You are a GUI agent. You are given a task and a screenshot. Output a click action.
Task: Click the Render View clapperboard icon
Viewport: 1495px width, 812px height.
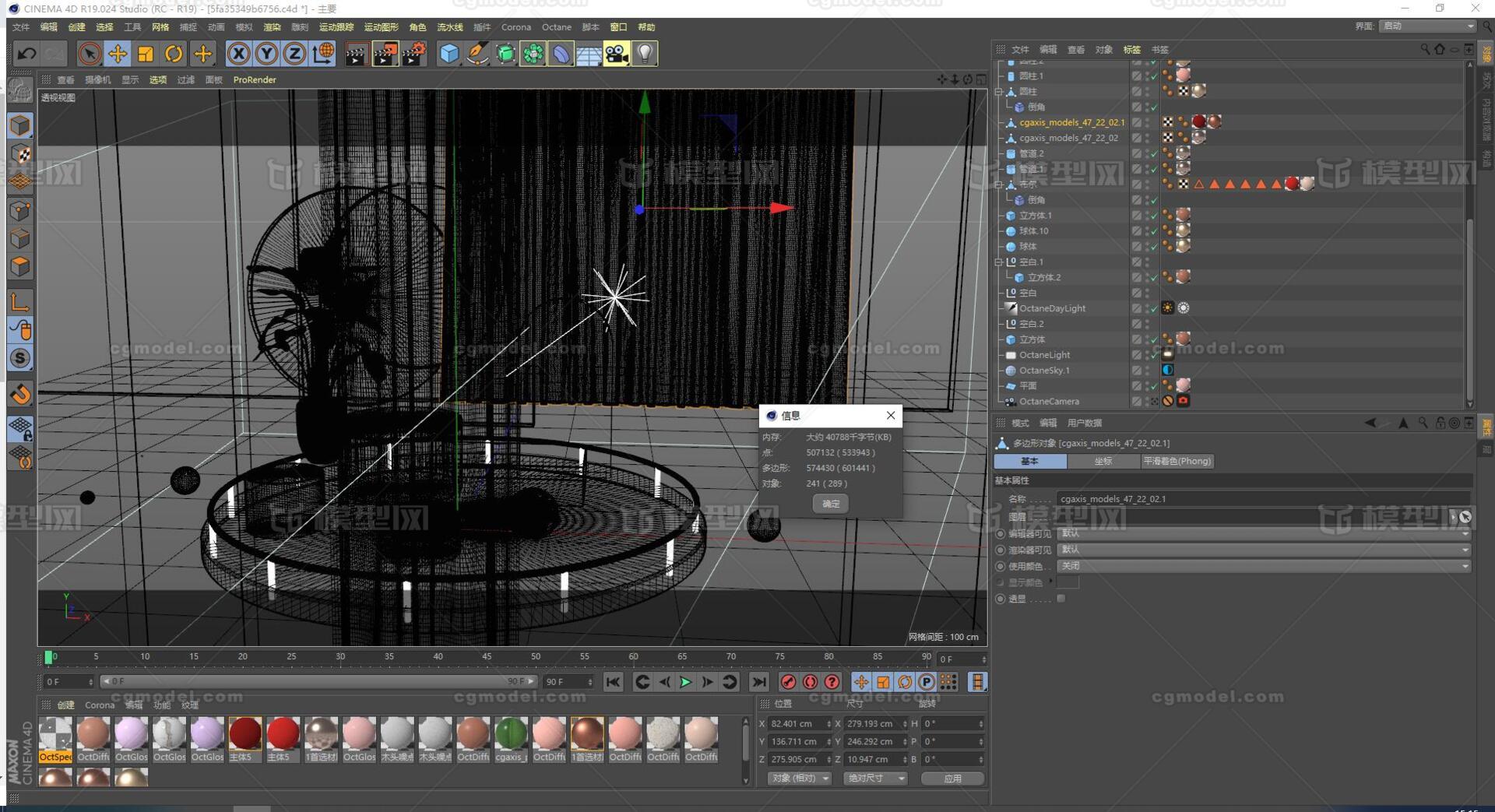point(356,54)
